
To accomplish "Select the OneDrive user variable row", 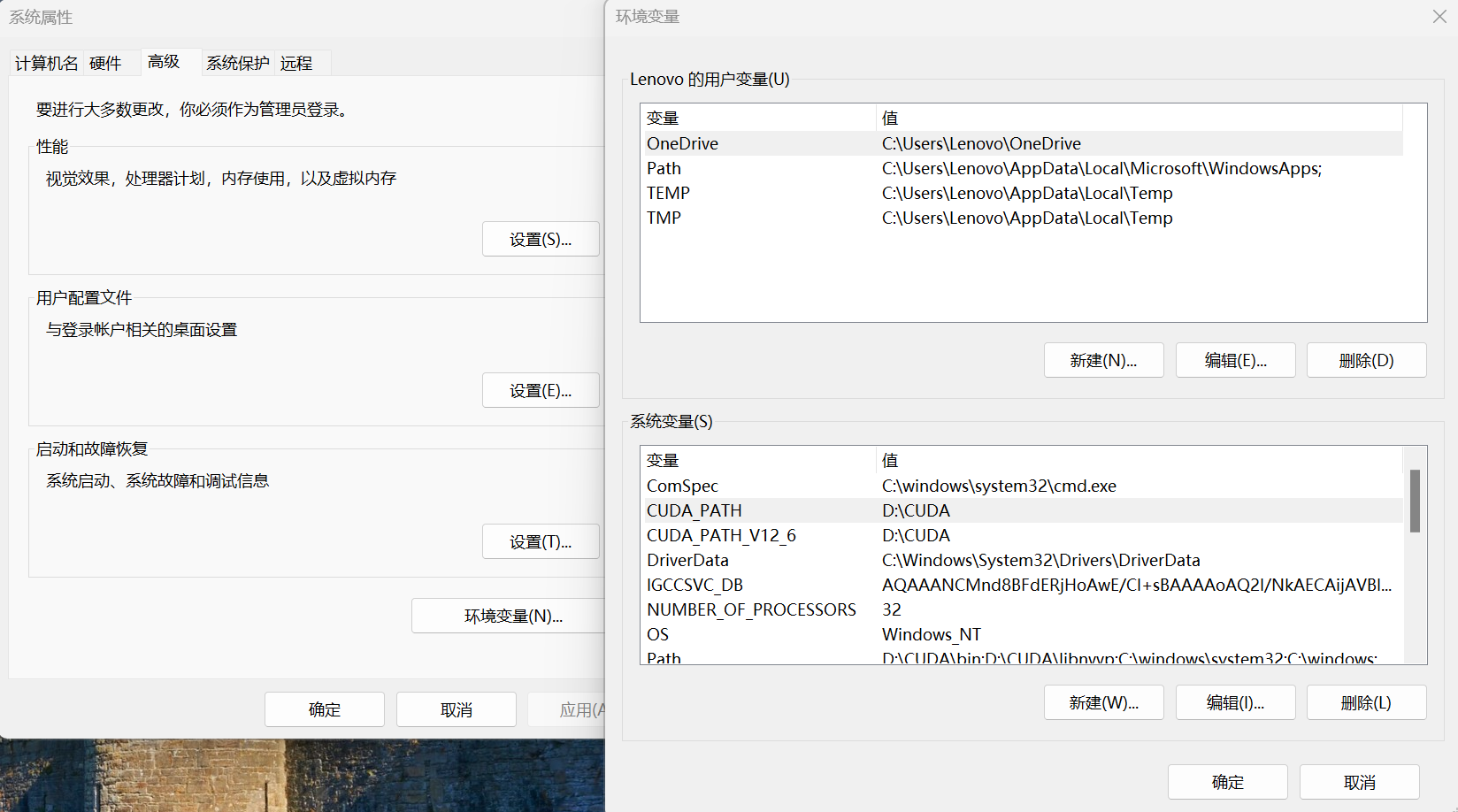I will click(1022, 143).
